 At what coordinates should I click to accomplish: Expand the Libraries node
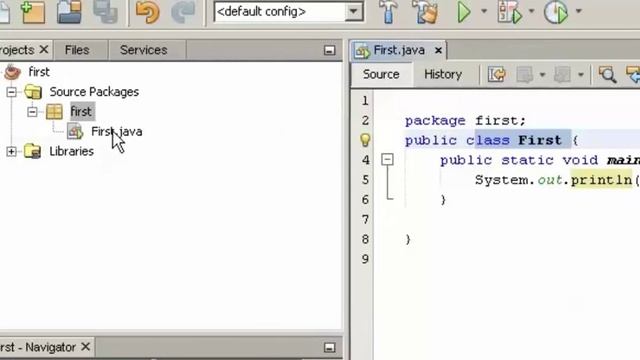11,151
